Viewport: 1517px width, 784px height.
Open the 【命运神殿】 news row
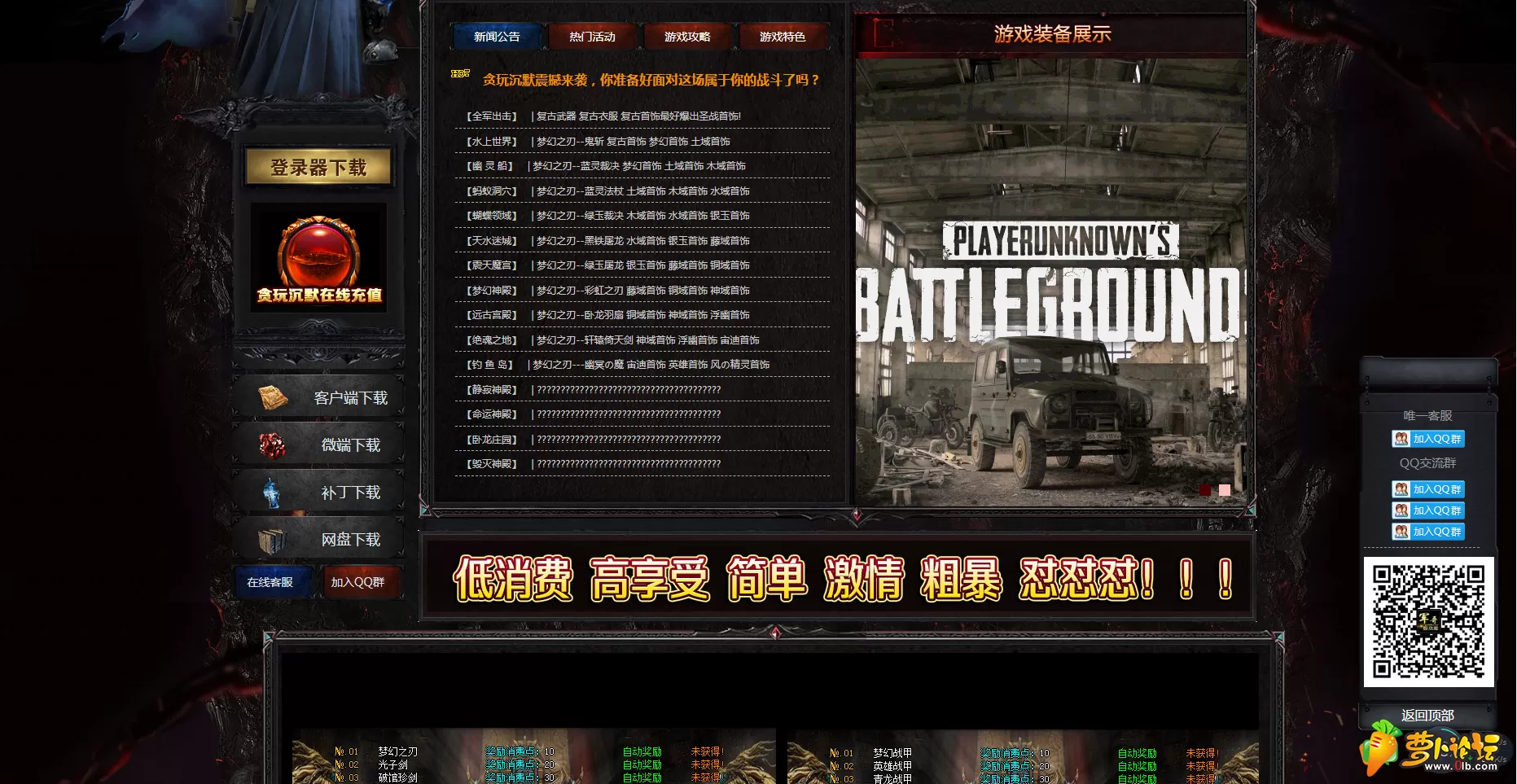[642, 414]
